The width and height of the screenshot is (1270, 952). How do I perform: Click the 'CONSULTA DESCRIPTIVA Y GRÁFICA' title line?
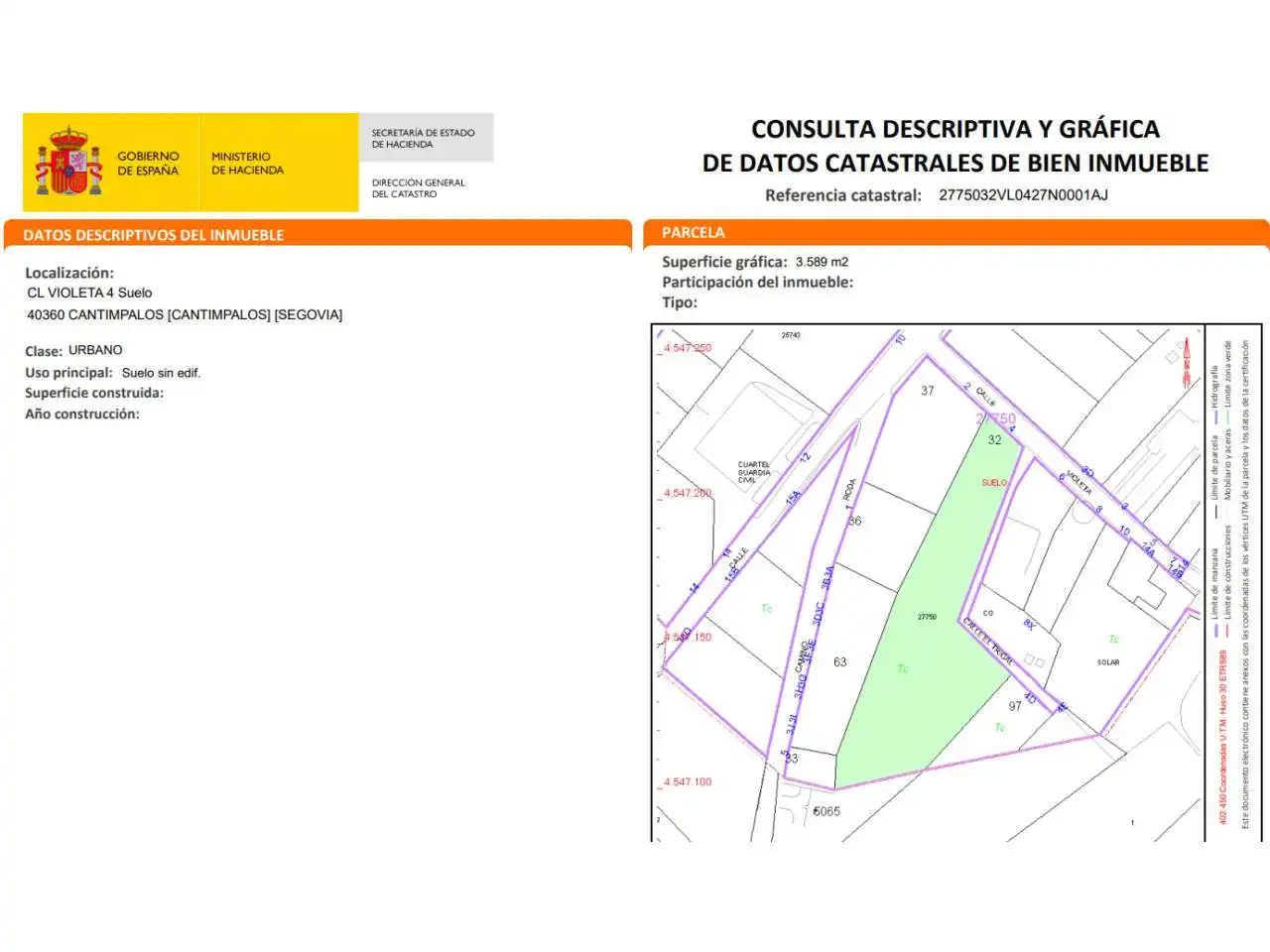pos(955,129)
